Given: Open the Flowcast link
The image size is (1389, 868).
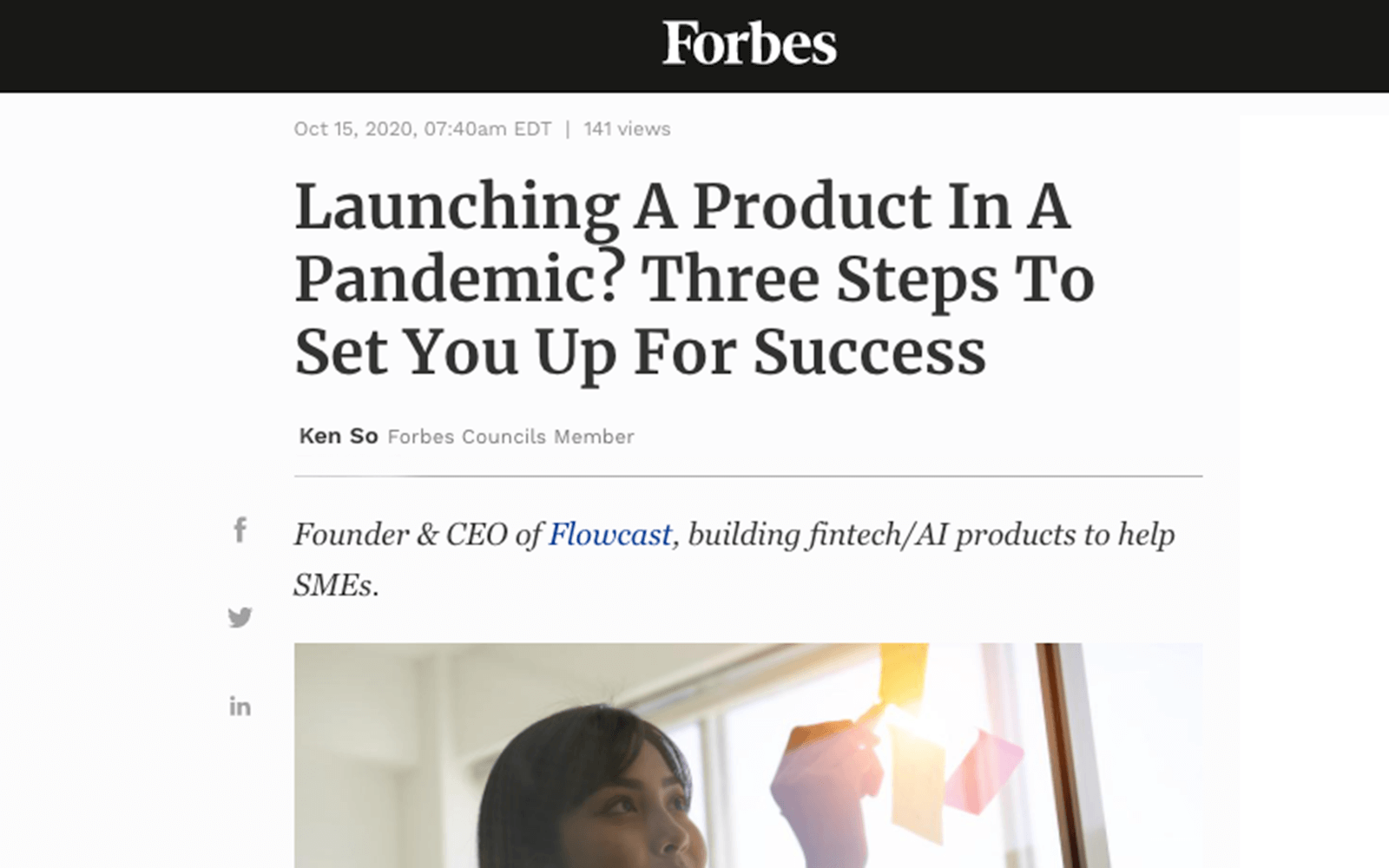Looking at the screenshot, I should point(609,534).
